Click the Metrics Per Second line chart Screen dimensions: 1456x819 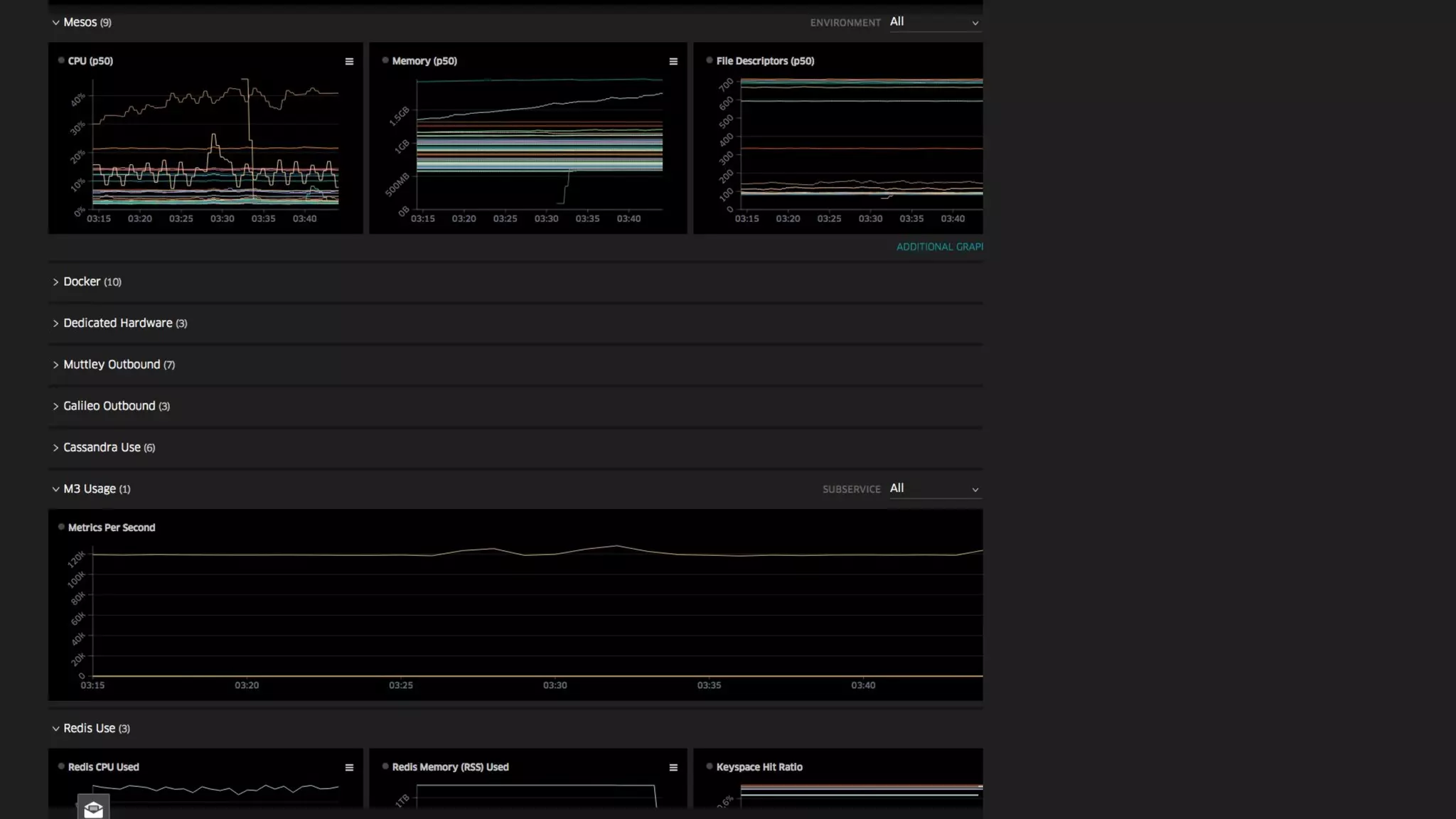point(537,611)
